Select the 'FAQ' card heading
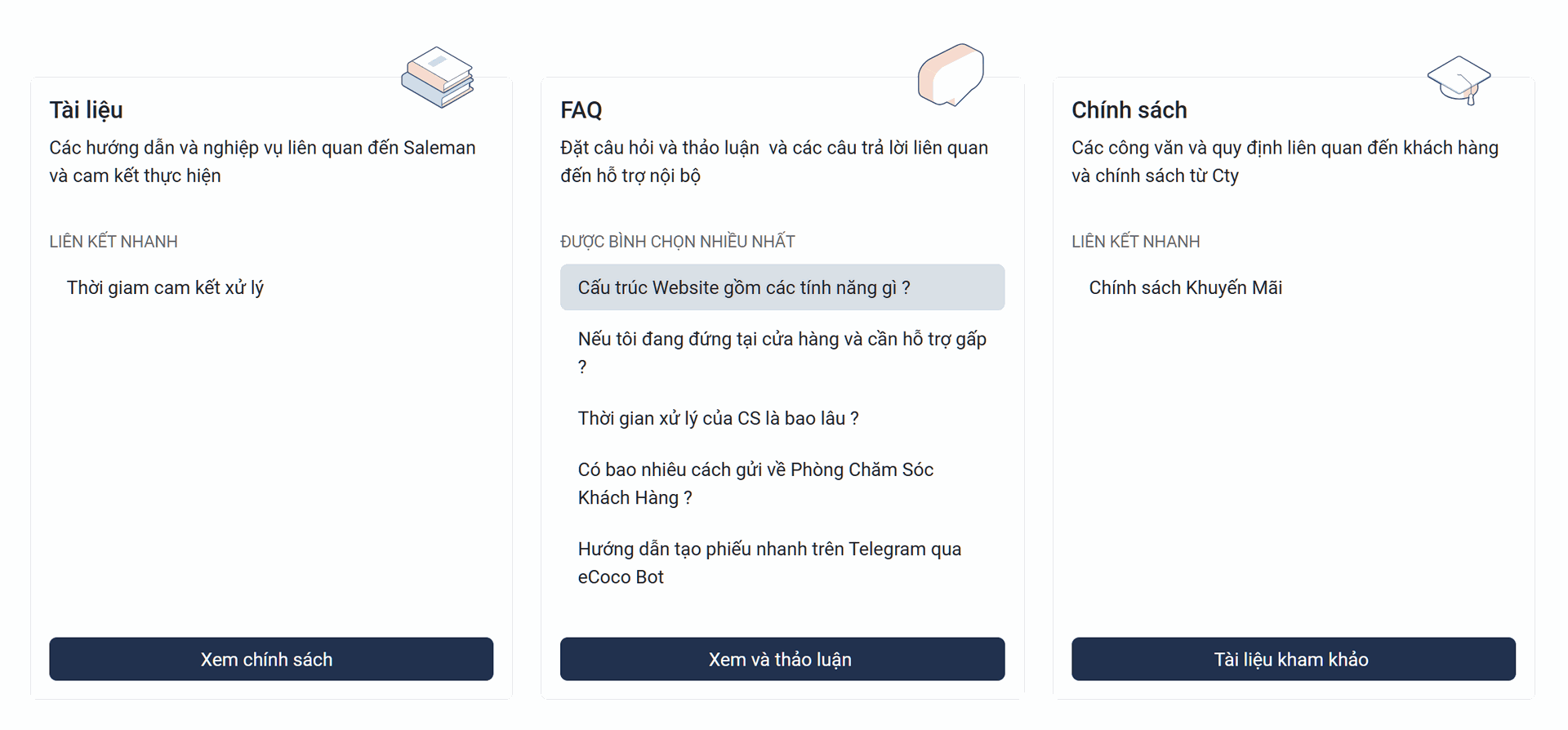 [x=581, y=110]
